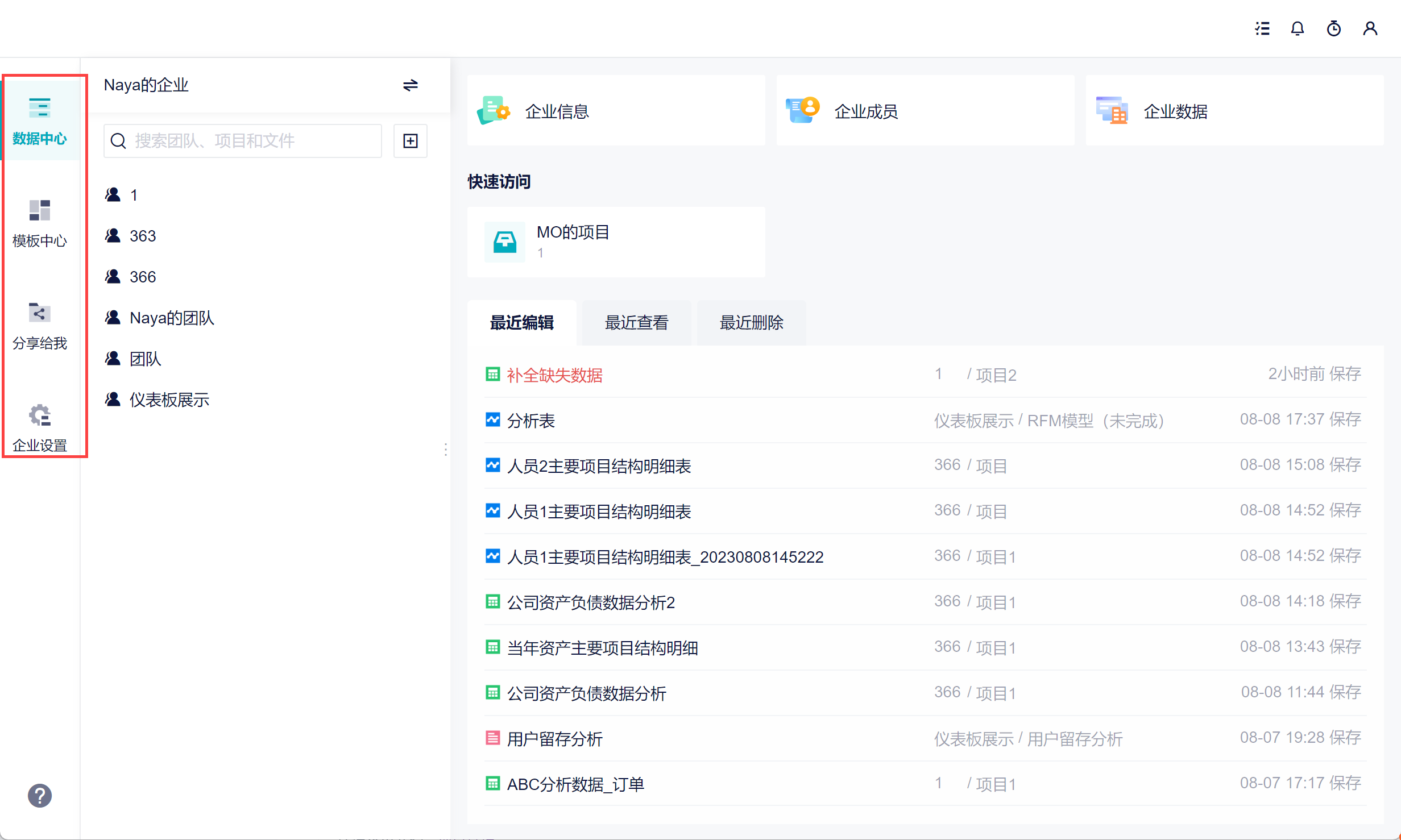Open the MO的项目 quick access card
Viewport: 1401px width, 840px height.
click(x=616, y=242)
